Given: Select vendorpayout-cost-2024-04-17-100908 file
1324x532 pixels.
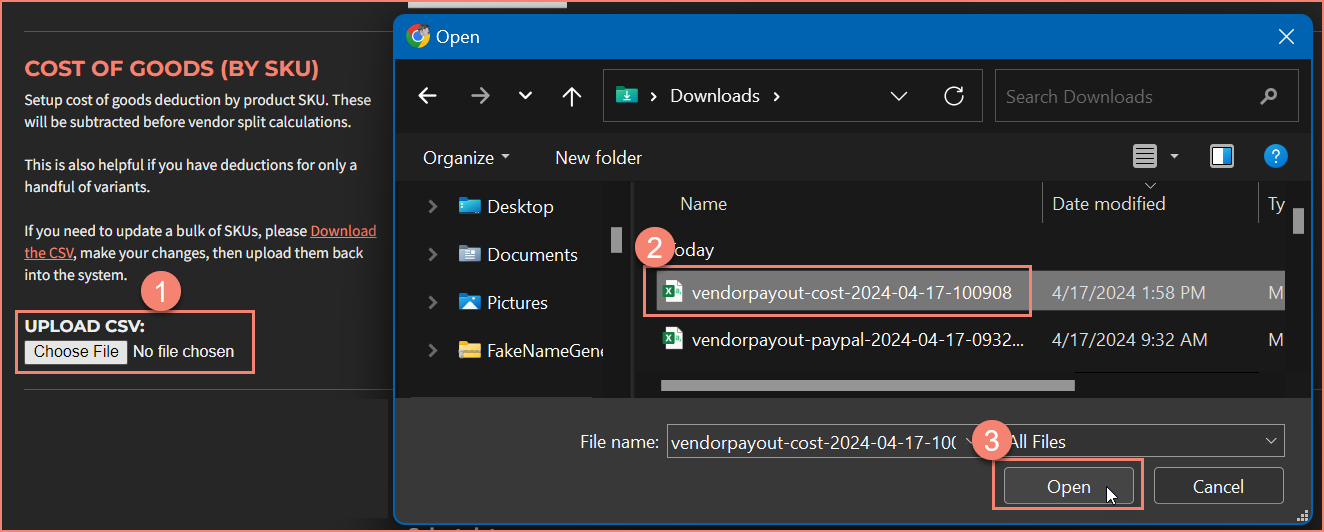Looking at the screenshot, I should (x=852, y=292).
